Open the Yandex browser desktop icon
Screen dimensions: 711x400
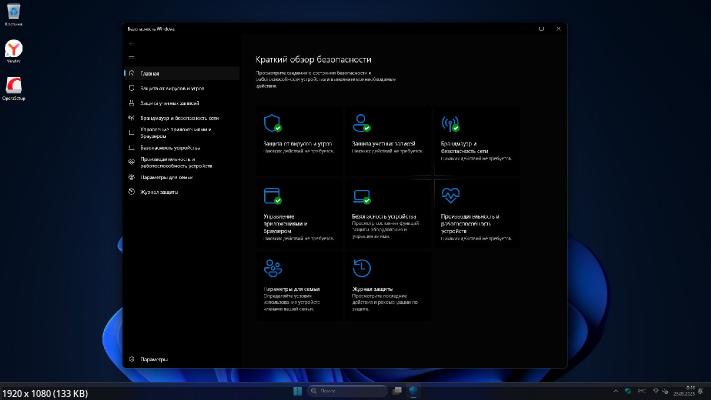[14, 51]
